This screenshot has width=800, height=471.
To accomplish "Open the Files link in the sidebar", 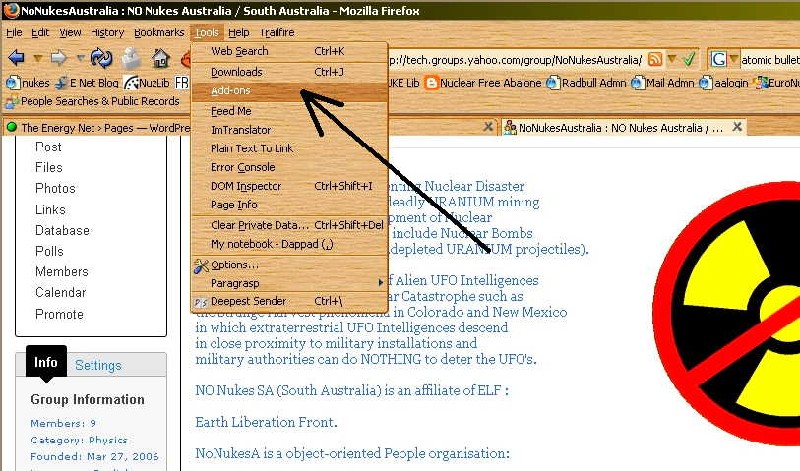I will pos(49,167).
